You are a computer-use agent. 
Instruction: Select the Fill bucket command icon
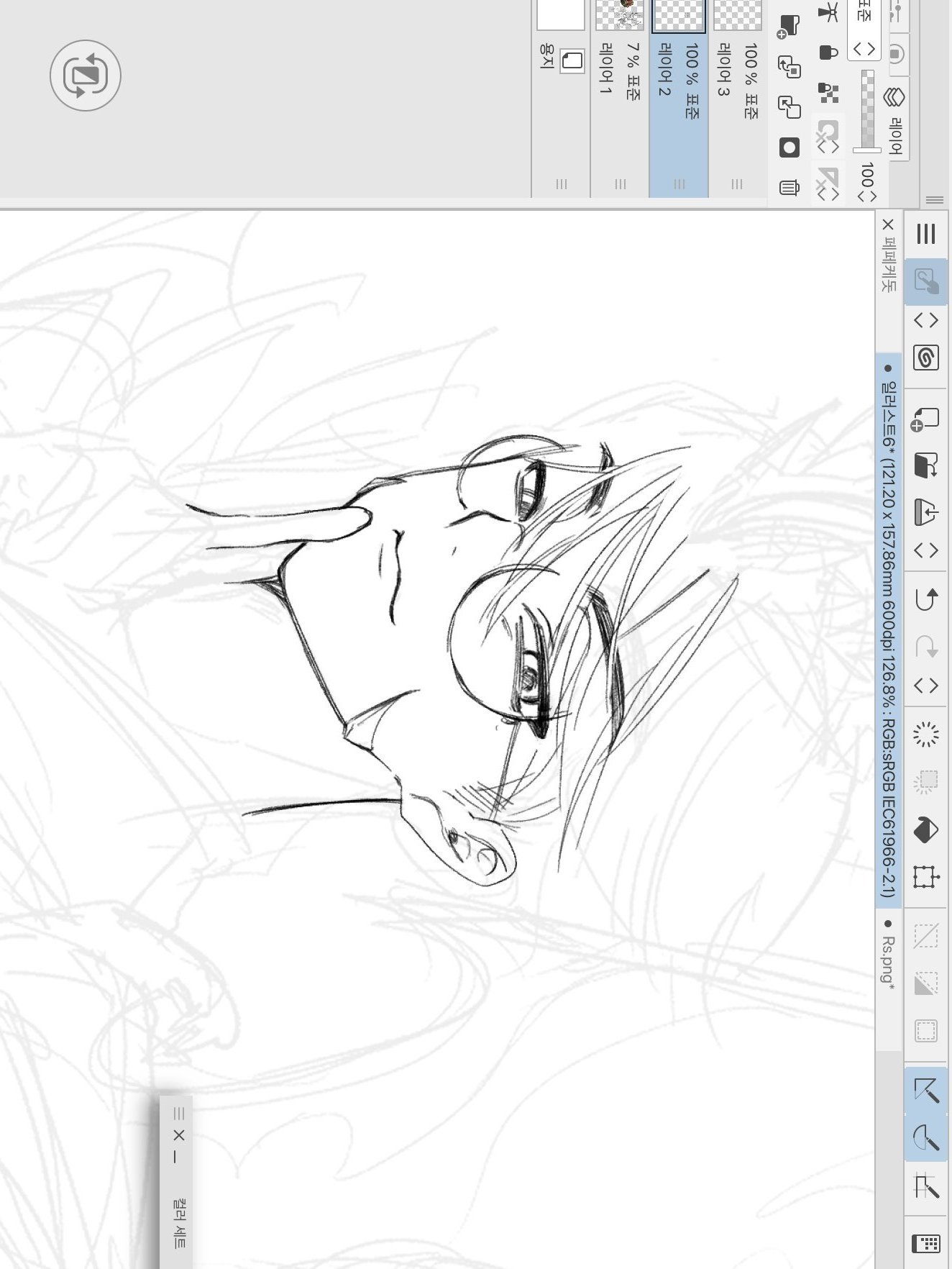click(x=926, y=829)
